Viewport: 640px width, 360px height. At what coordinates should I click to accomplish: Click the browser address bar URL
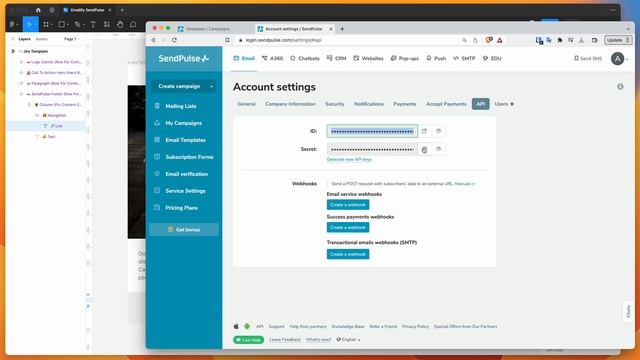(284, 40)
